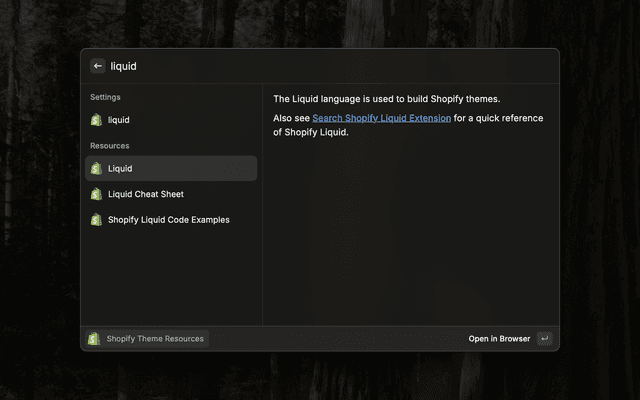Click the Shopify Theme Resources label

(x=155, y=339)
